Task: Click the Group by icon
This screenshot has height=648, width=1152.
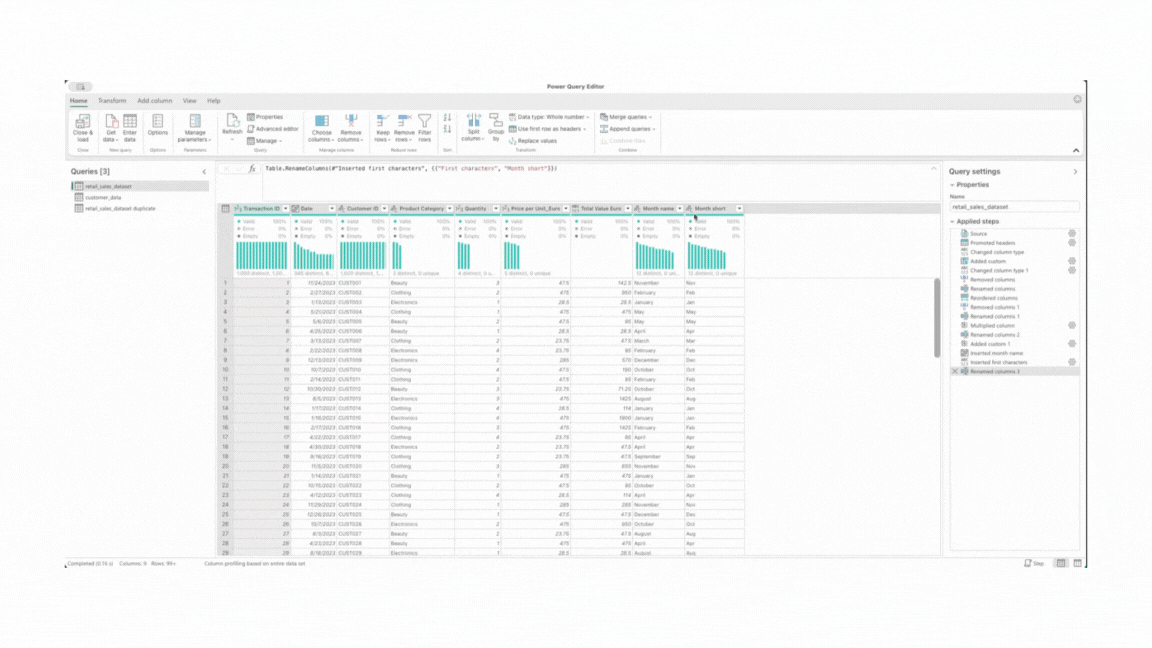Action: point(495,121)
